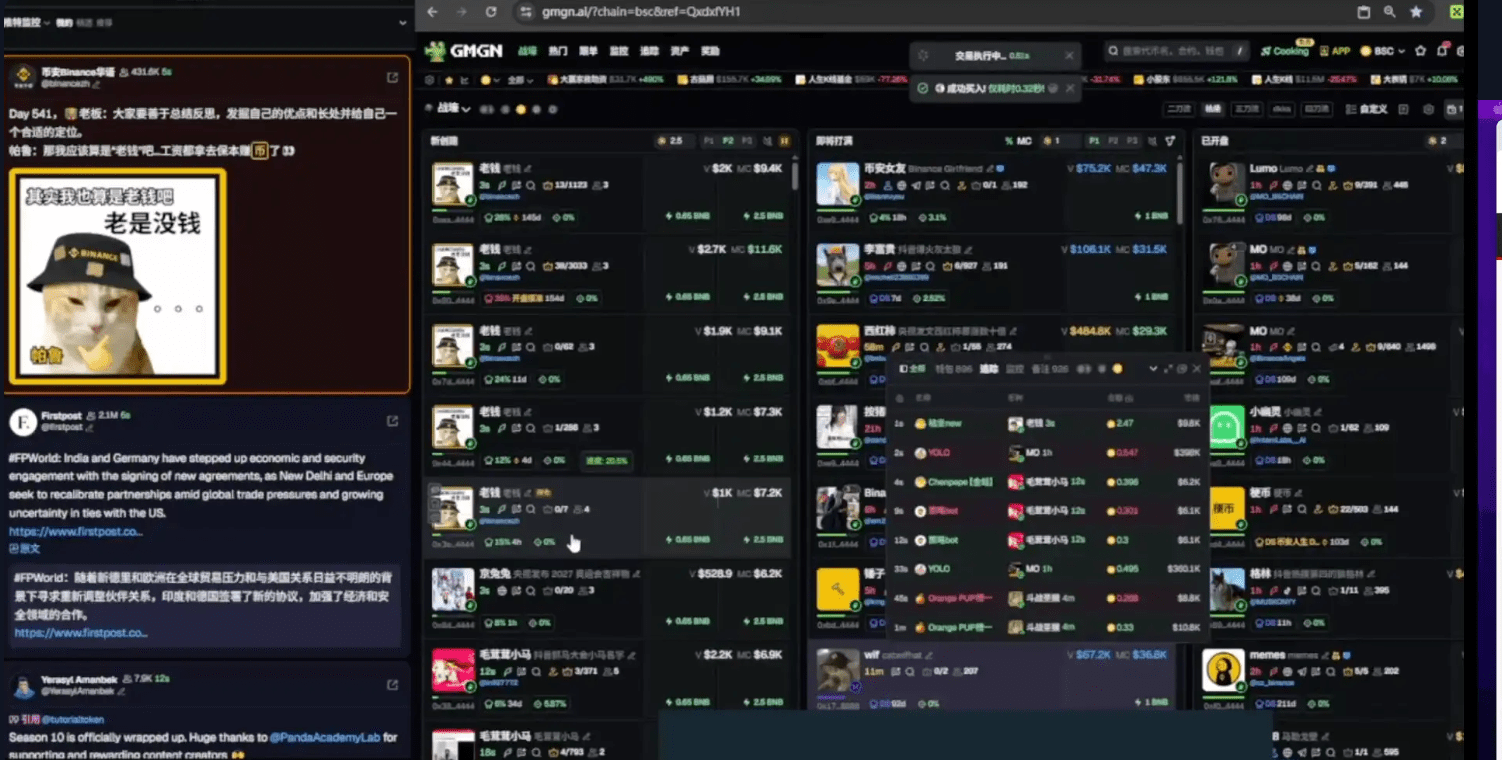This screenshot has height=760, width=1502.
Task: Open the site information icon beside URL
Action: coord(526,12)
